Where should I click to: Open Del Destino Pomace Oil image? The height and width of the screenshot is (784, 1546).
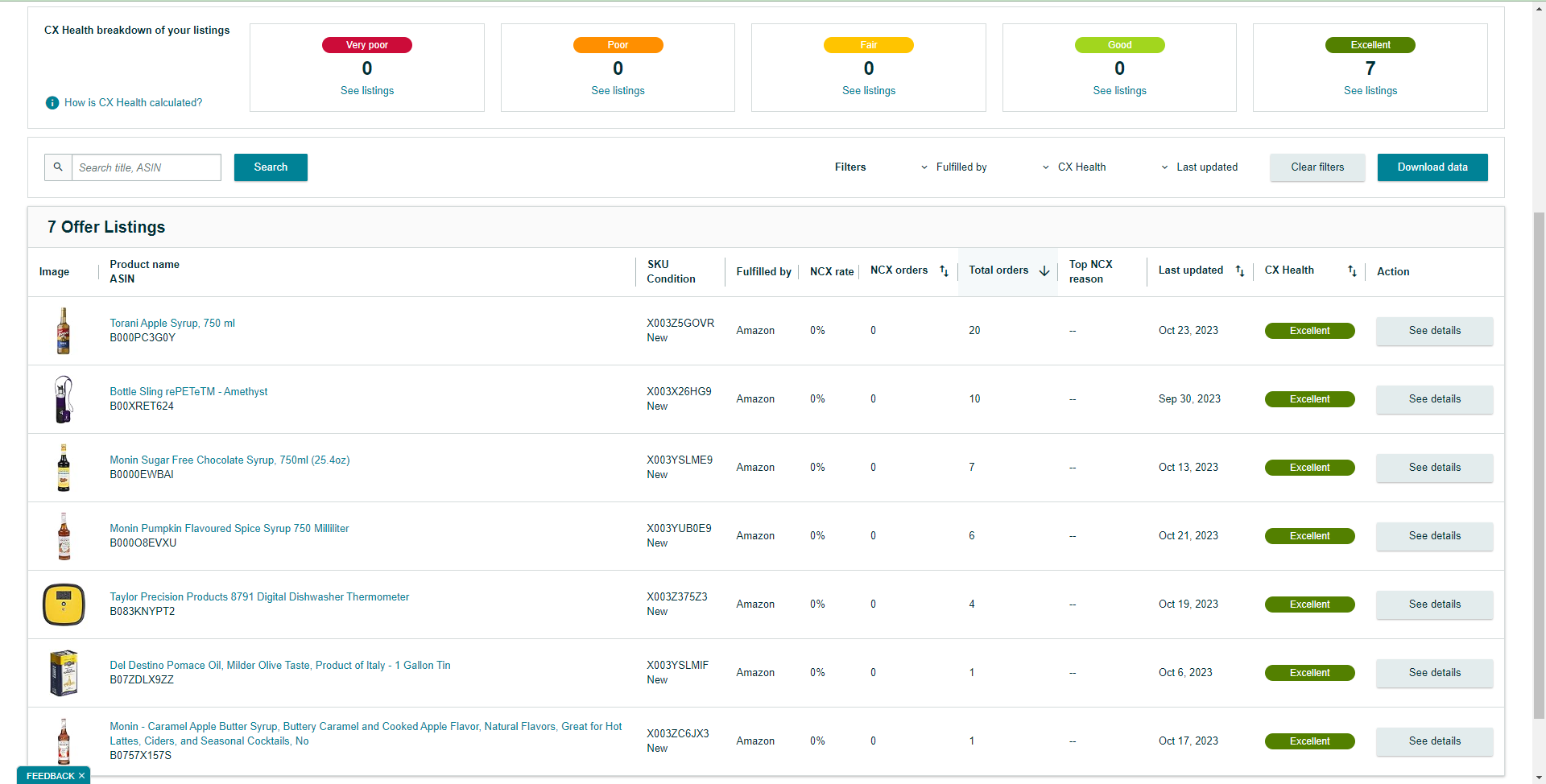point(64,673)
